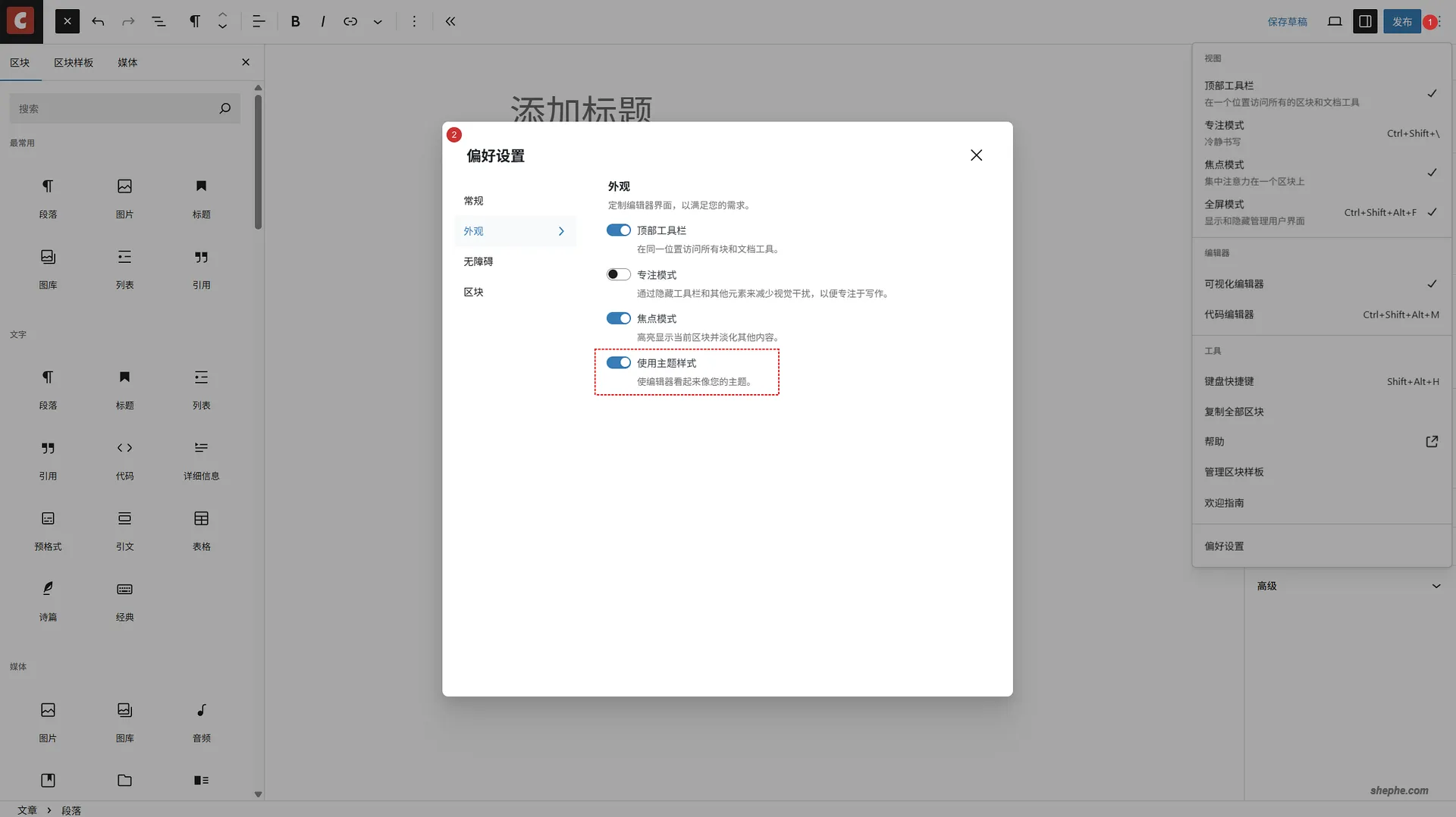This screenshot has width=1456, height=817.
Task: Insert a 表格 table block
Action: (x=201, y=518)
